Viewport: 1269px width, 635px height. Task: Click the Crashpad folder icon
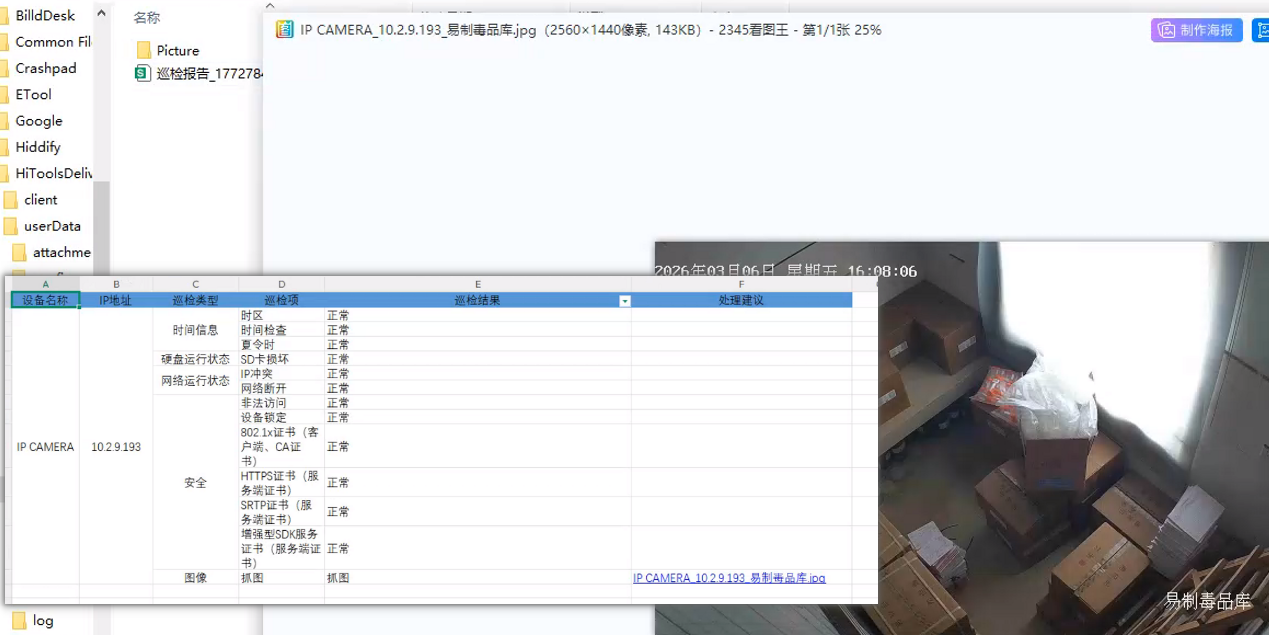coord(4,69)
